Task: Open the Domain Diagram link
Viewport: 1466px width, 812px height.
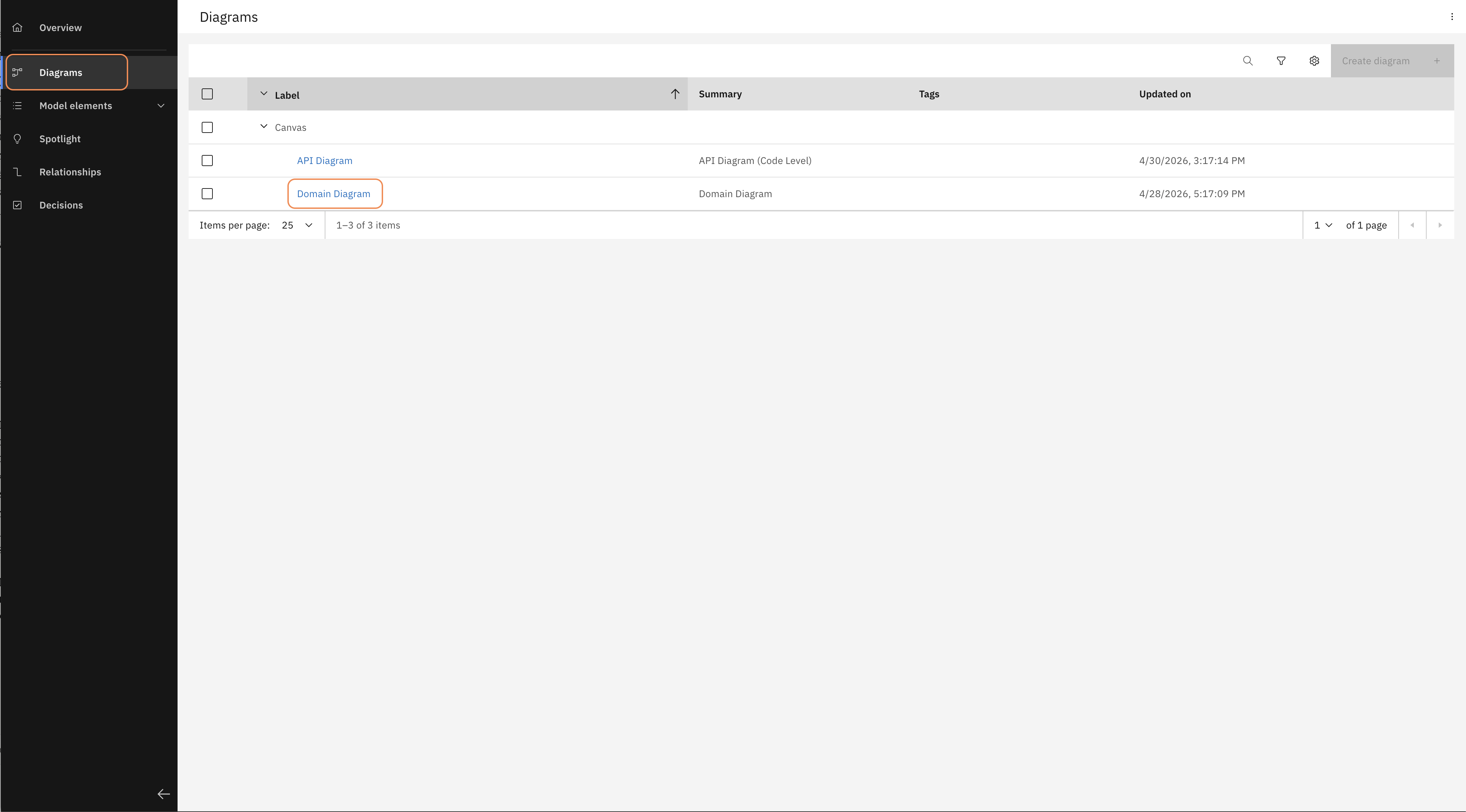Action: [x=333, y=194]
